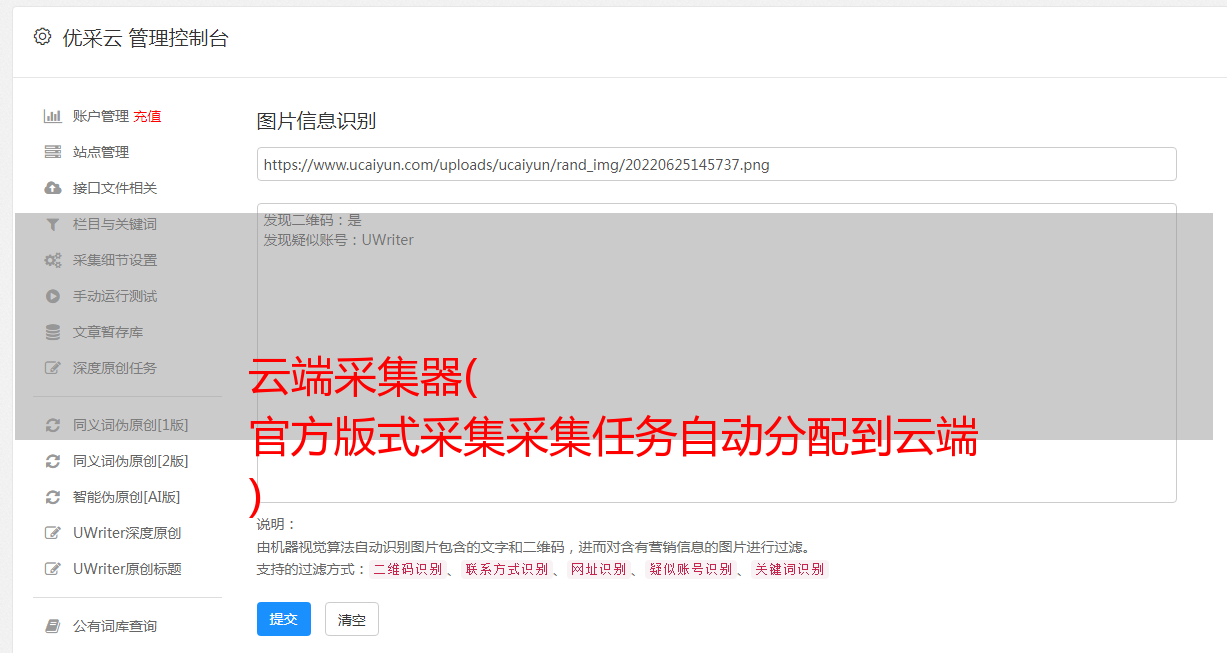Select 手动运行测试 in the sidebar
This screenshot has height=653, width=1227.
coord(115,296)
